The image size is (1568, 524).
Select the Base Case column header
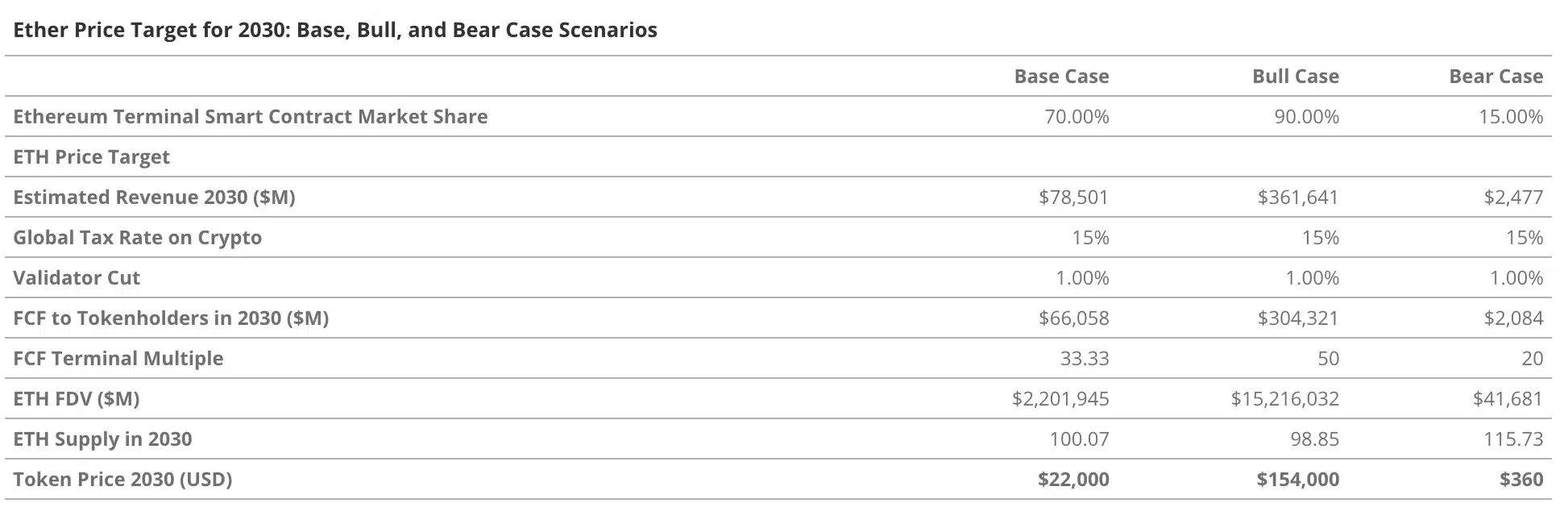click(1061, 77)
